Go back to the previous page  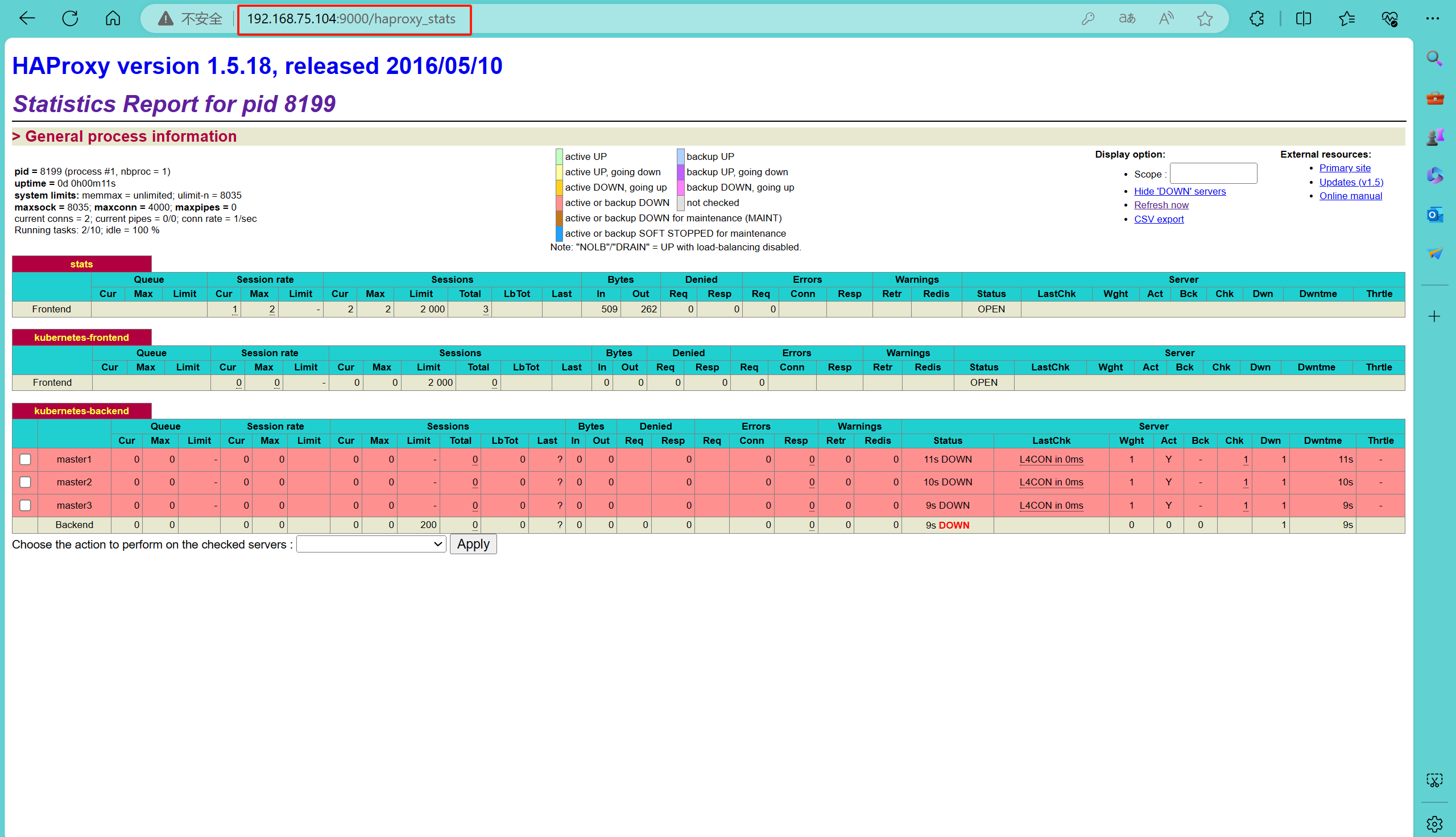(x=27, y=18)
